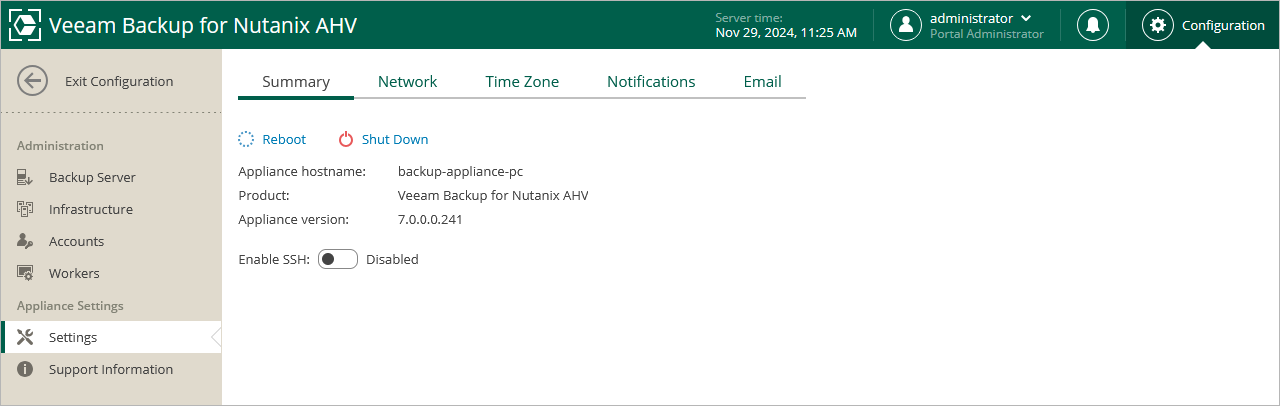Click the Summary tab
Screen dimensions: 1280x406
(x=296, y=82)
